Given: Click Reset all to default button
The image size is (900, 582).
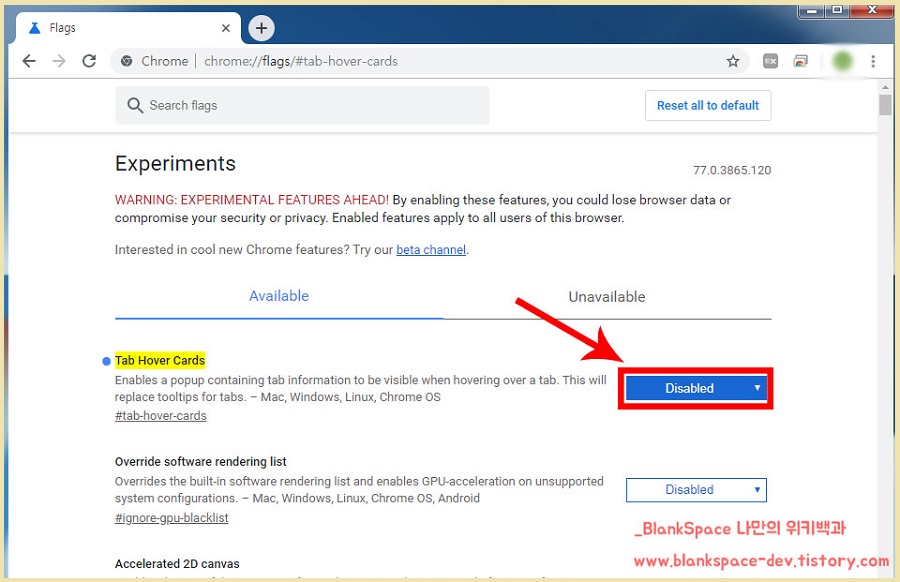Looking at the screenshot, I should pos(708,106).
